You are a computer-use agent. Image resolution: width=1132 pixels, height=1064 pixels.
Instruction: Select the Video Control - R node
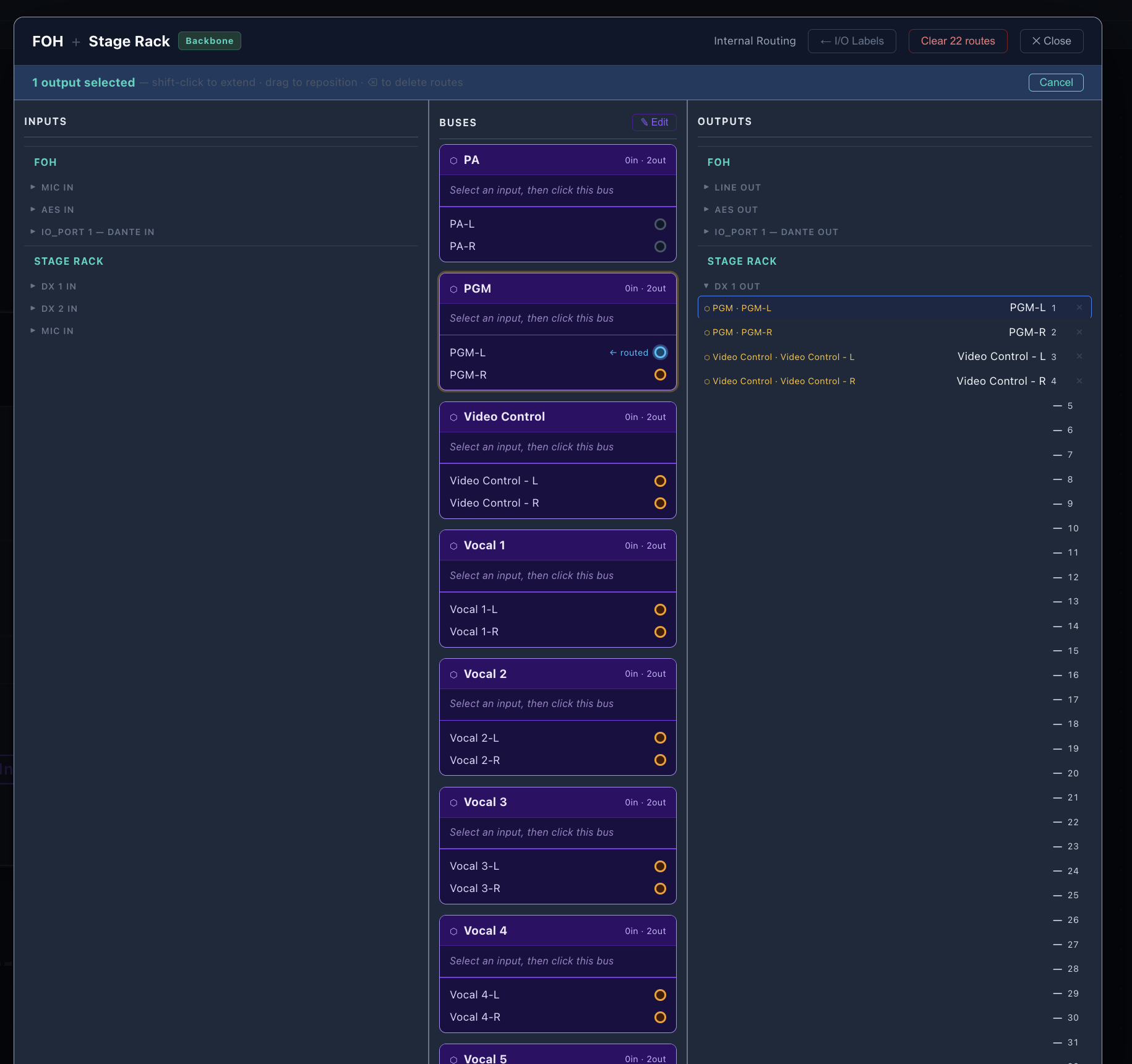(x=660, y=503)
